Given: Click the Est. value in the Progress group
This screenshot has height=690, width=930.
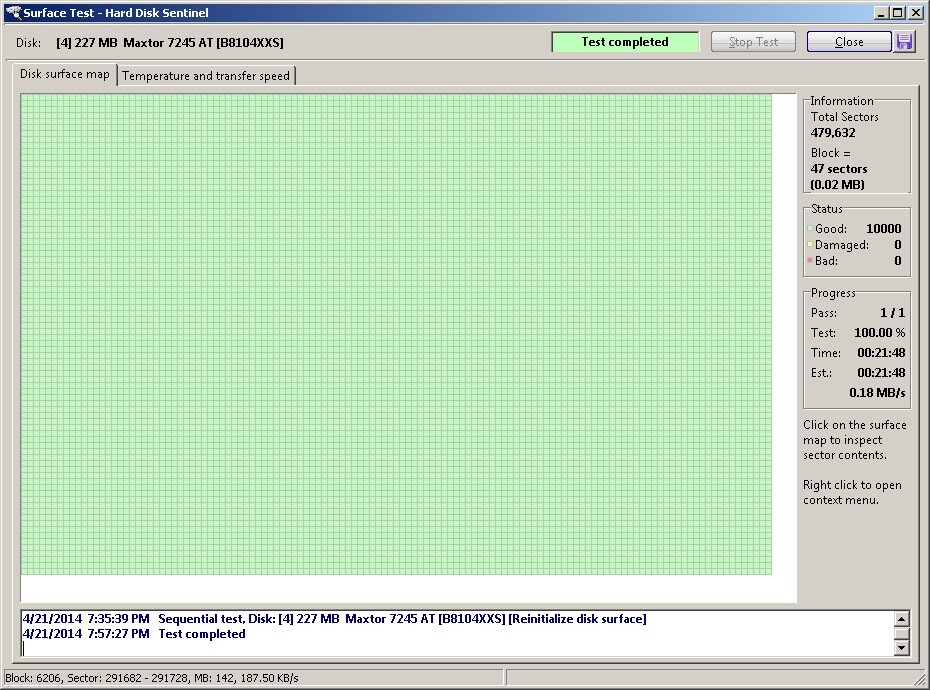Looking at the screenshot, I should [x=881, y=373].
